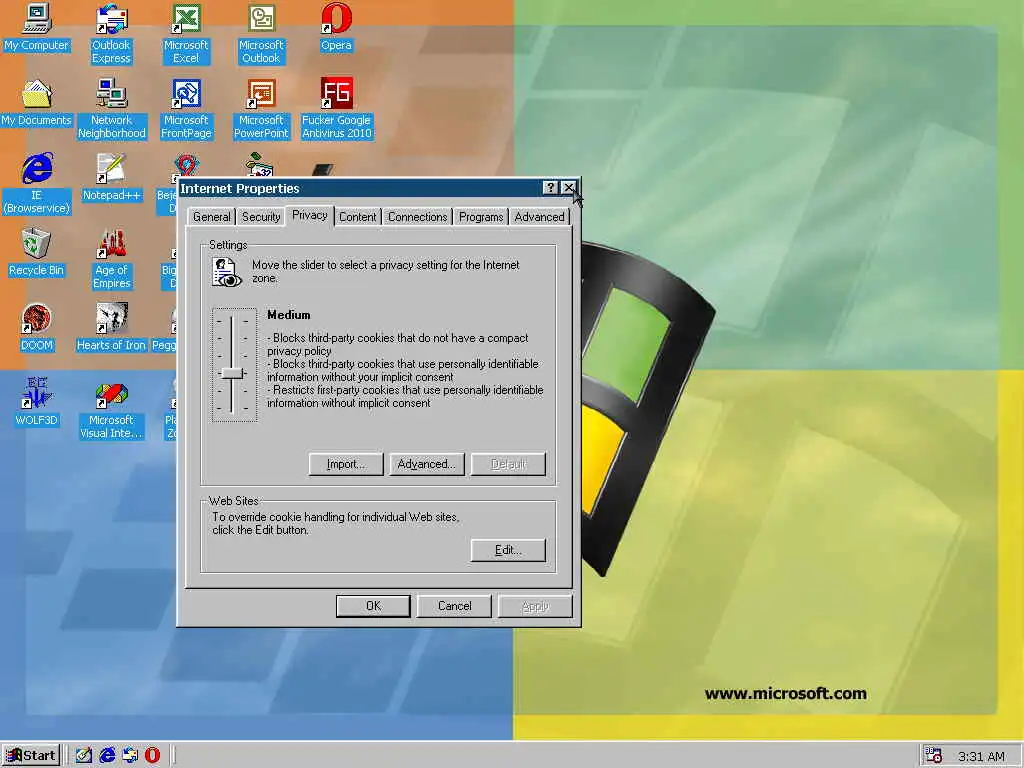Click the task scheduler tray icon
1024x768 pixels.
(933, 755)
